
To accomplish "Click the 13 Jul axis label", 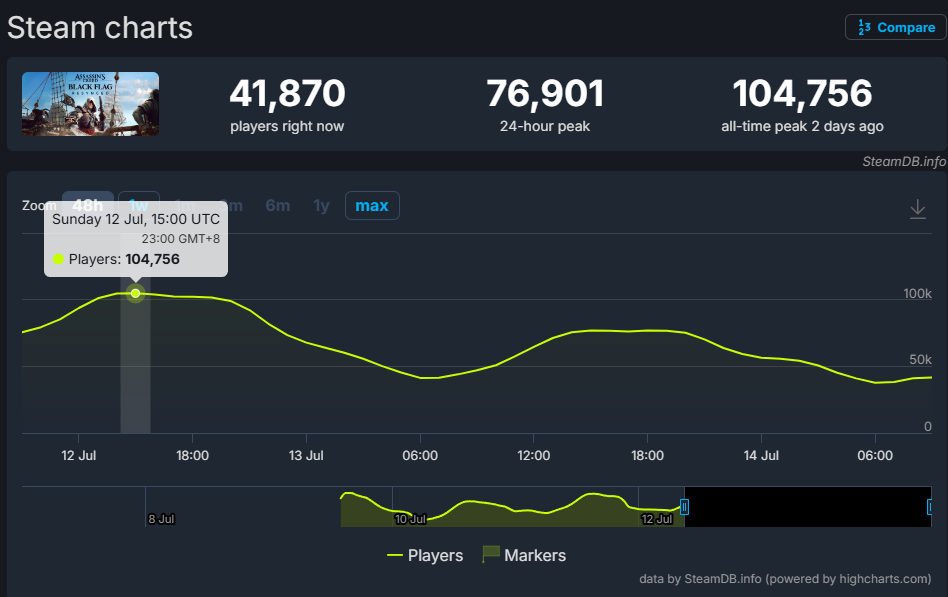I will [x=306, y=455].
